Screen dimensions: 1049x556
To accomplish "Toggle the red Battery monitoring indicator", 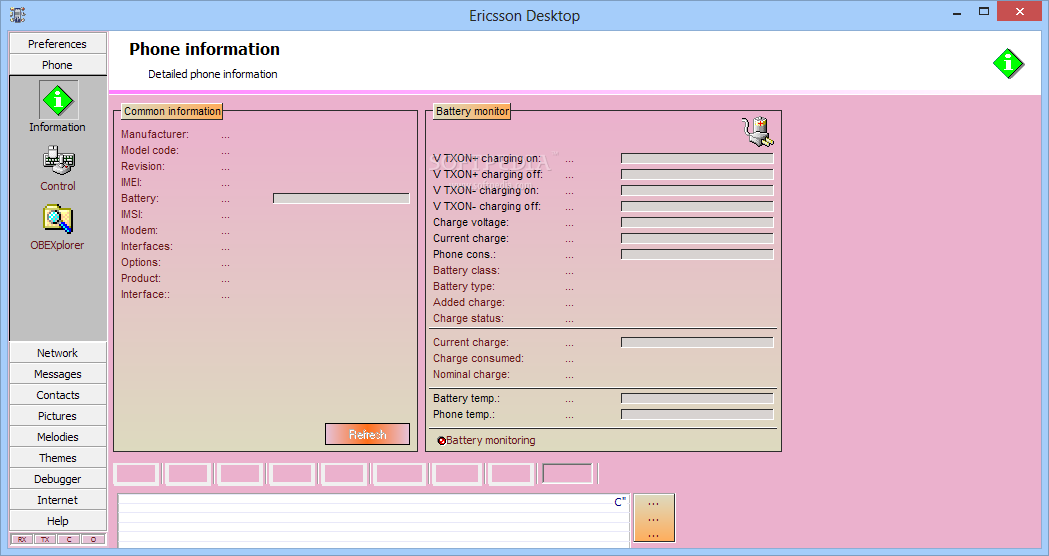I will click(x=442, y=440).
